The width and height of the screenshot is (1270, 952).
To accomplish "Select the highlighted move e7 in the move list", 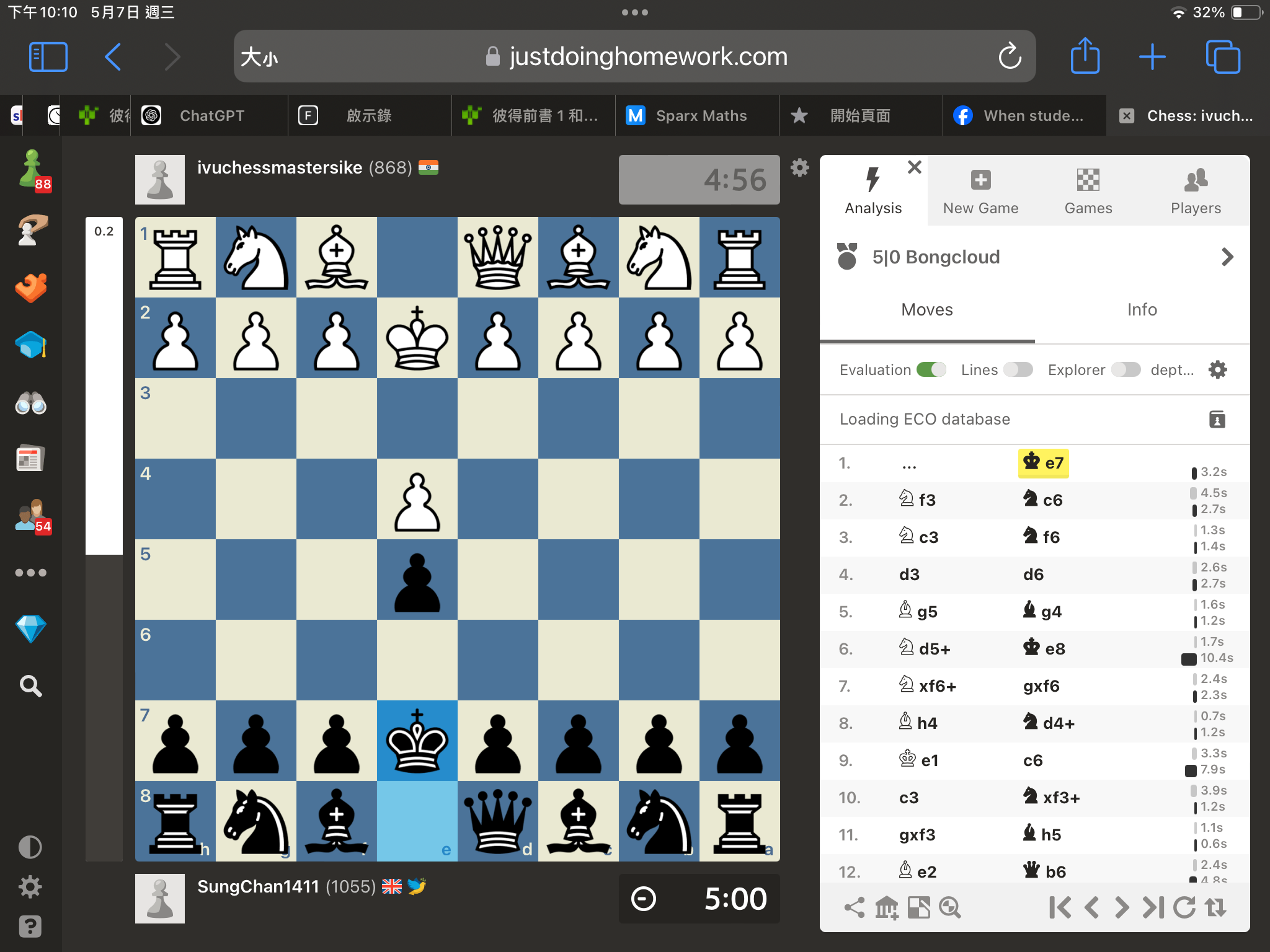I will [x=1044, y=462].
